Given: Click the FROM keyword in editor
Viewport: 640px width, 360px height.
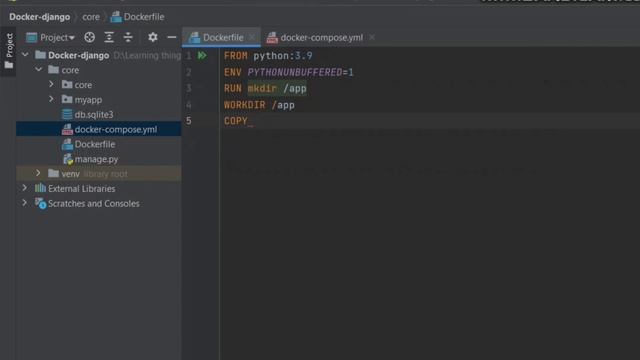Looking at the screenshot, I should (x=236, y=56).
